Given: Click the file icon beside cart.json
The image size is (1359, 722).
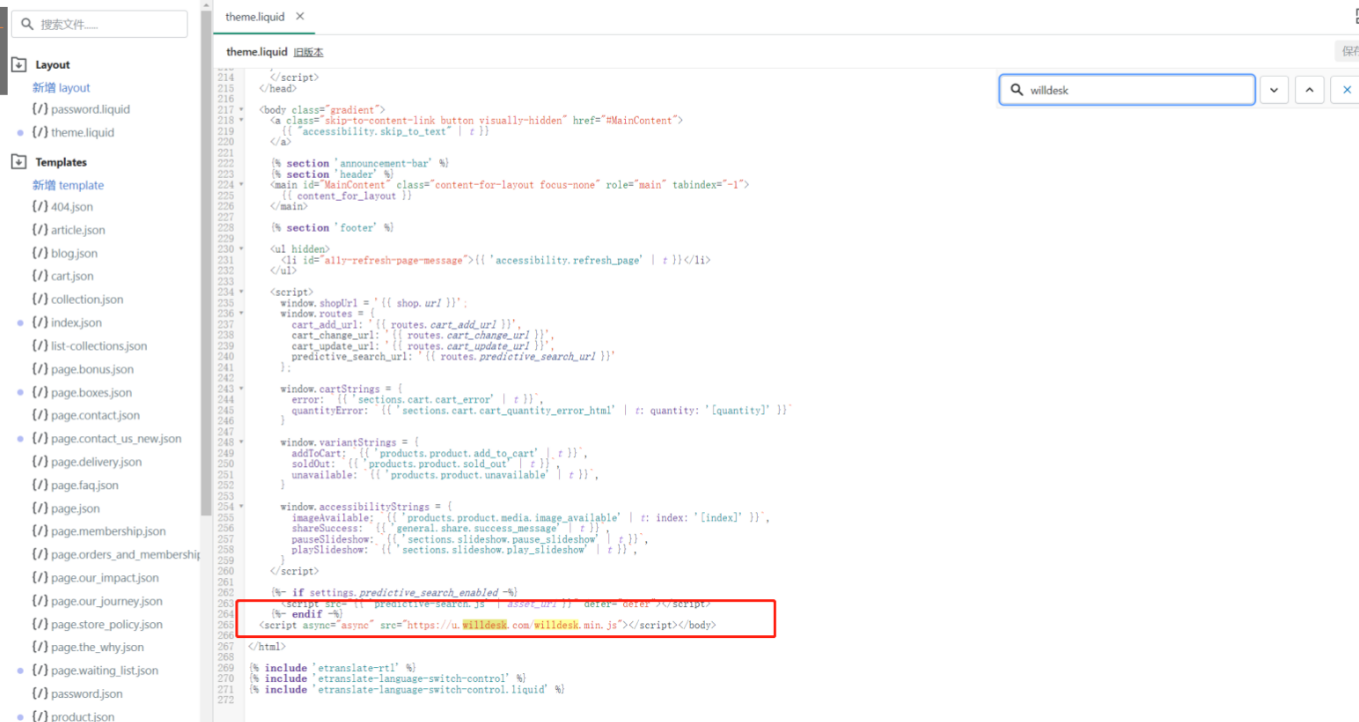Looking at the screenshot, I should (x=40, y=276).
